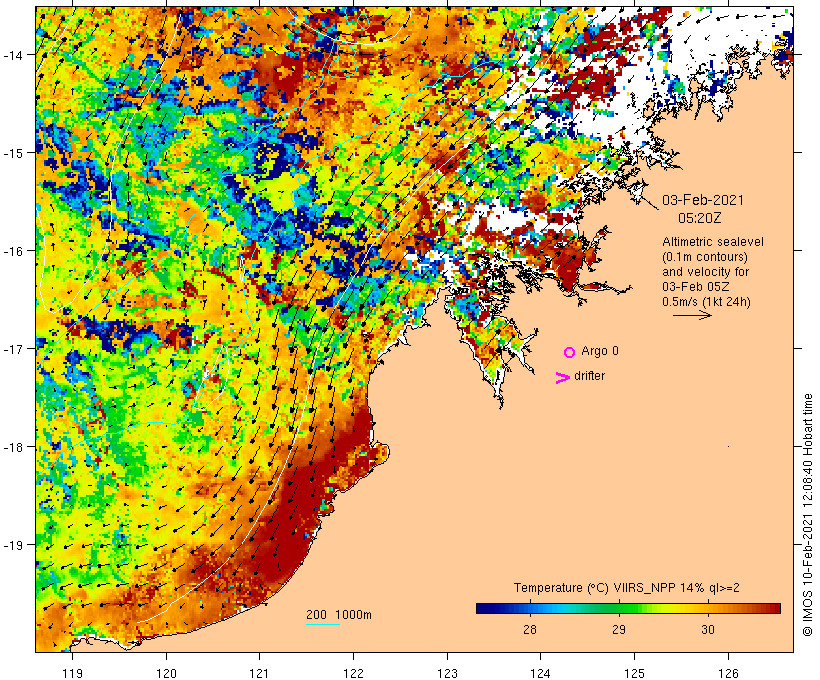The height and width of the screenshot is (680, 820).
Task: Click the magenta drifter arrowhead symbol
Action: tap(563, 378)
